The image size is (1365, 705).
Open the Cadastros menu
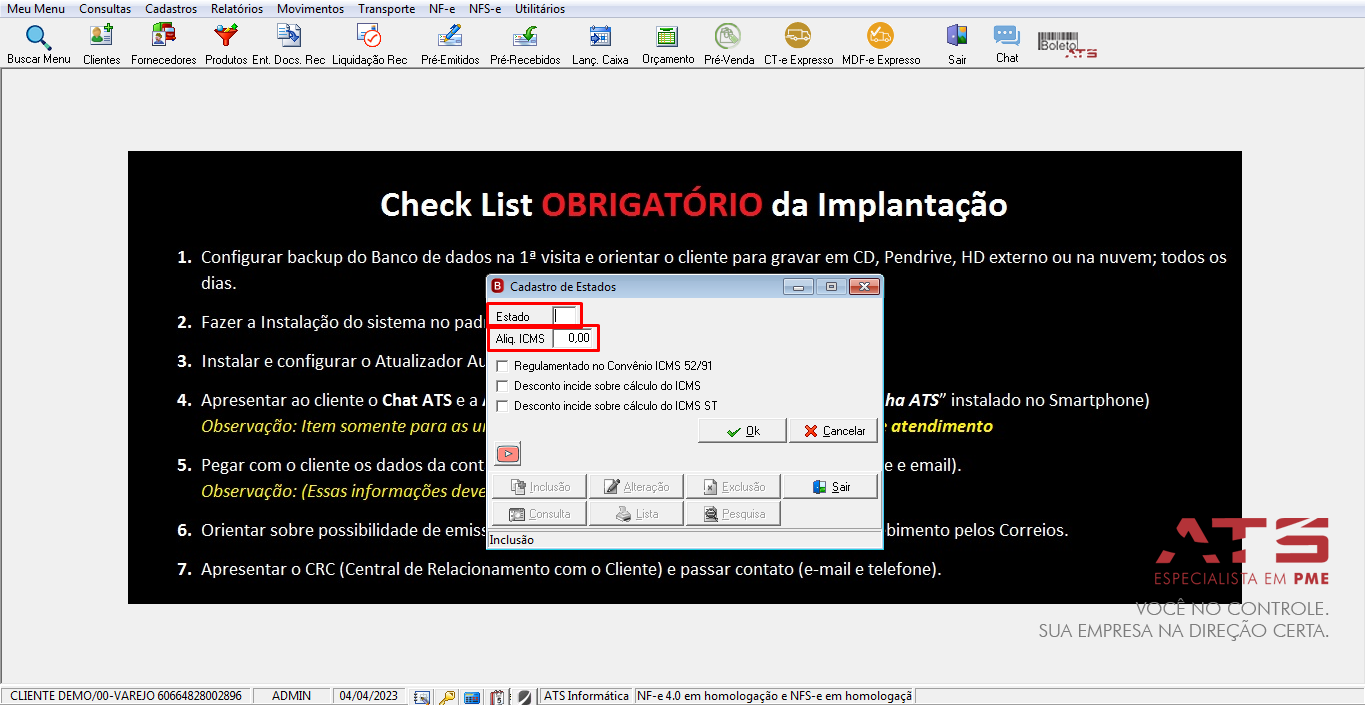171,9
